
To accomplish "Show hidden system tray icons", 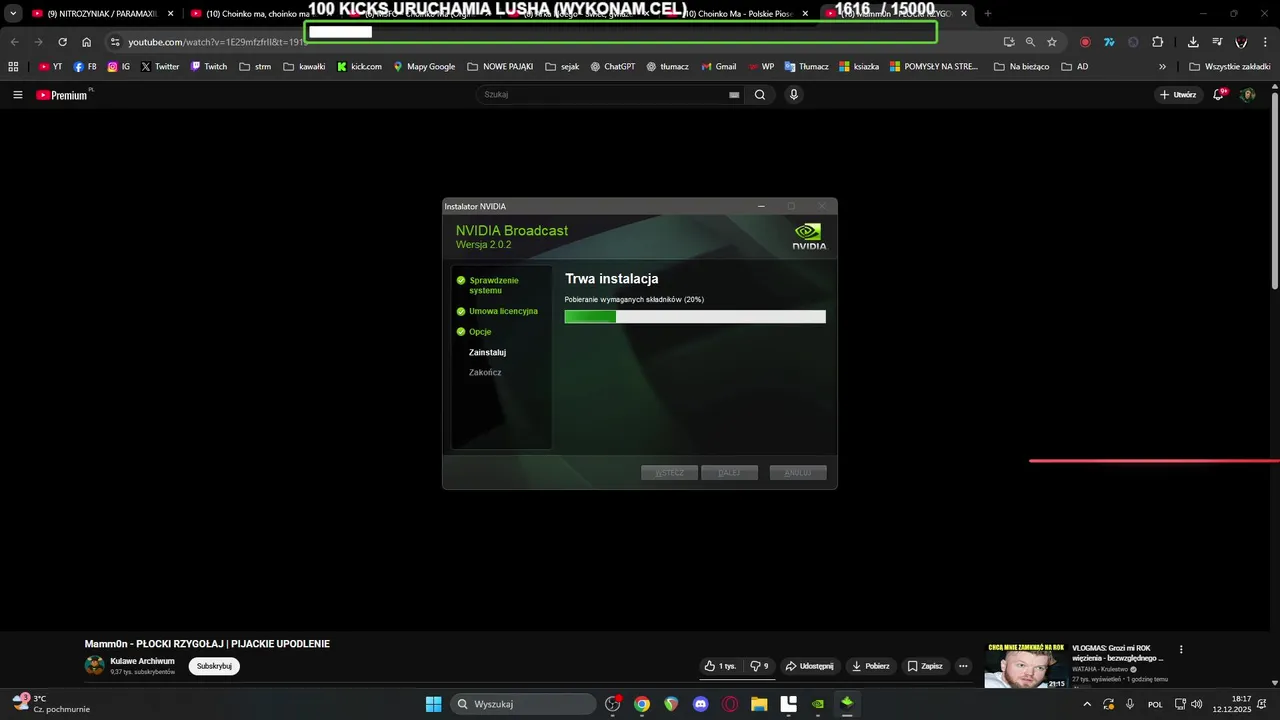I will point(1087,704).
